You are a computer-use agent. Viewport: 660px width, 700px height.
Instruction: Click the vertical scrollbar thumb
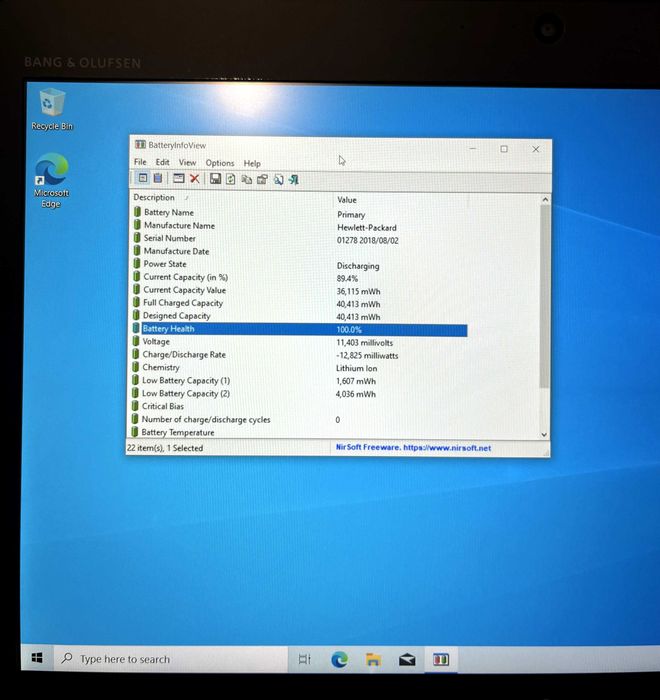(x=544, y=296)
